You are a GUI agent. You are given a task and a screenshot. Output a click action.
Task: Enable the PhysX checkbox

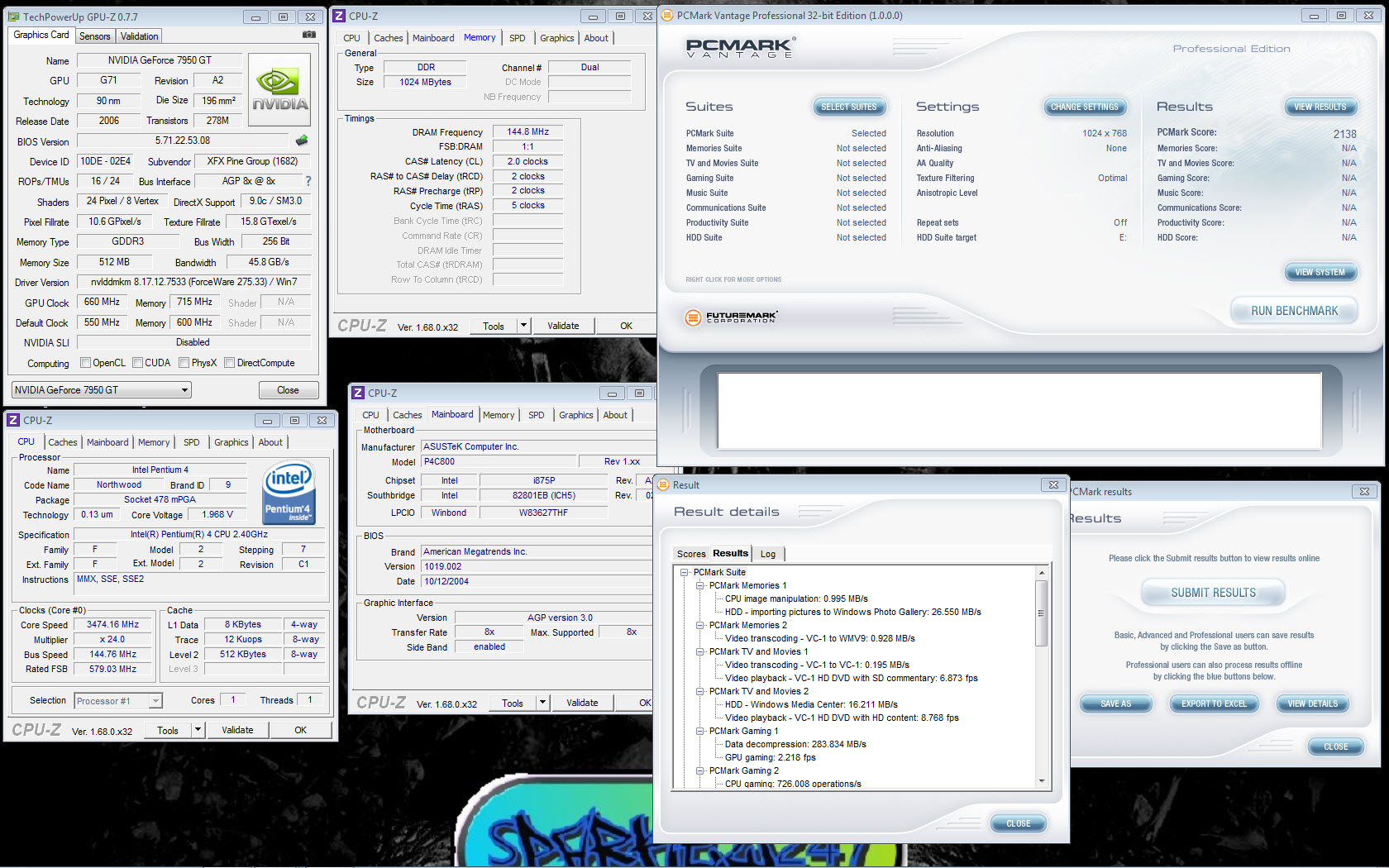click(184, 362)
